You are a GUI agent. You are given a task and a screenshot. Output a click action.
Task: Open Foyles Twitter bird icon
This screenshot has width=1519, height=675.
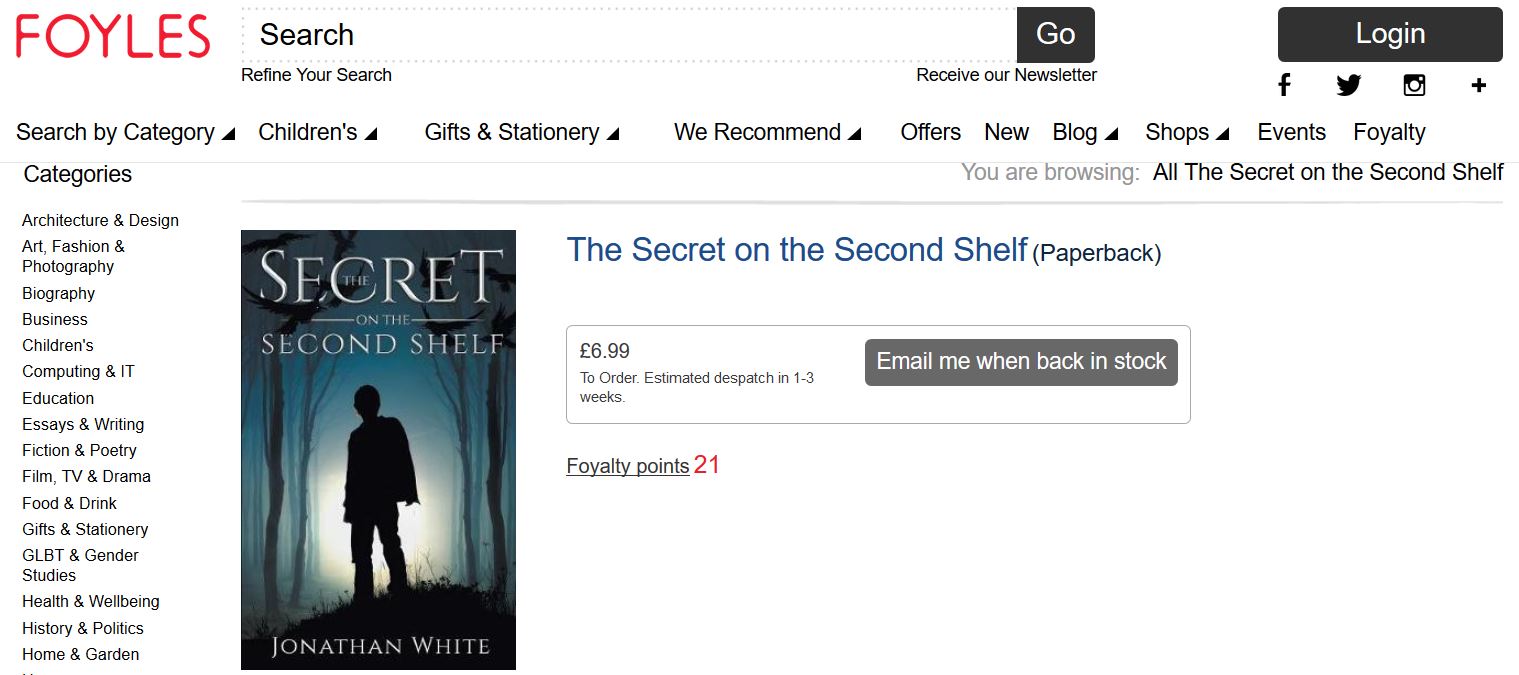point(1349,85)
